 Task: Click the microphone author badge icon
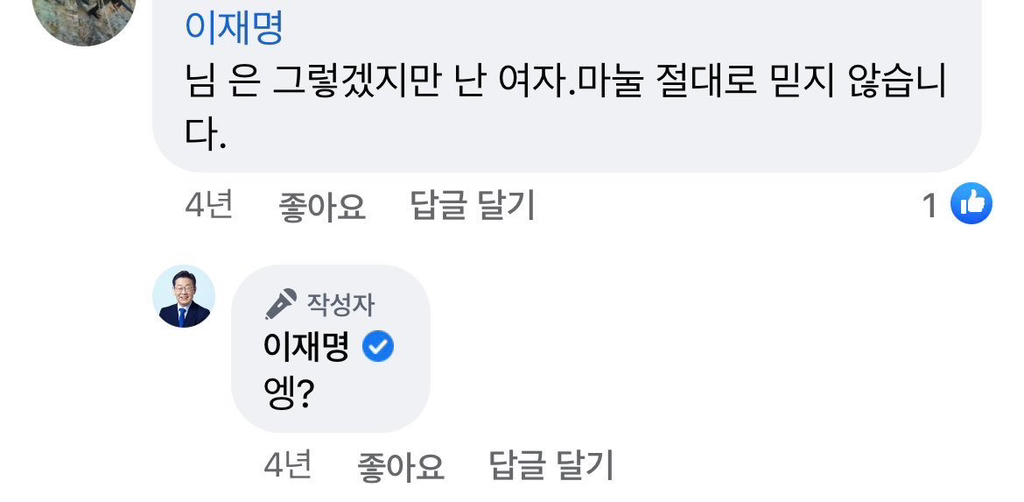pos(281,302)
